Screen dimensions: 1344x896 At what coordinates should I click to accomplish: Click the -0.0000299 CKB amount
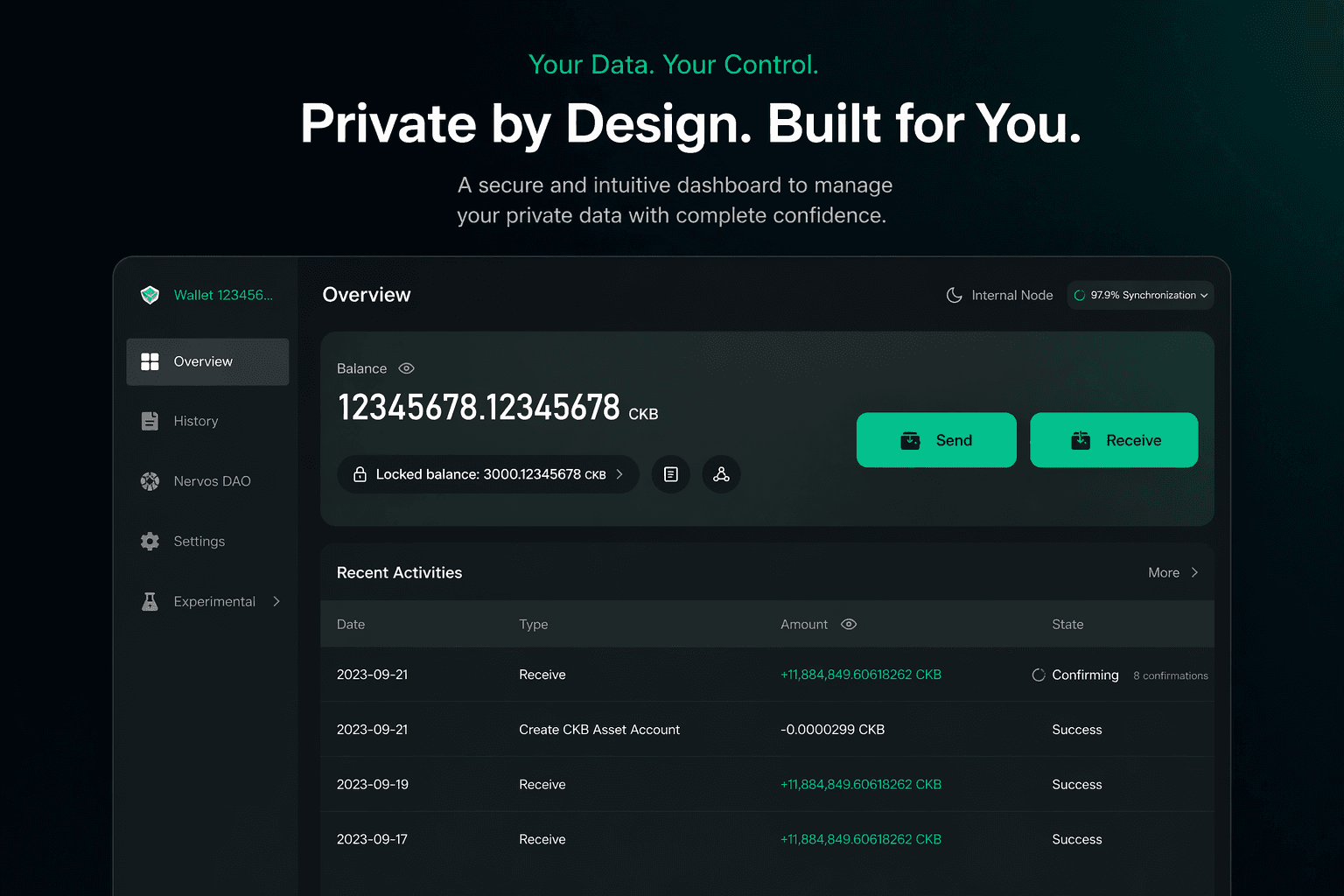pyautogui.click(x=832, y=730)
